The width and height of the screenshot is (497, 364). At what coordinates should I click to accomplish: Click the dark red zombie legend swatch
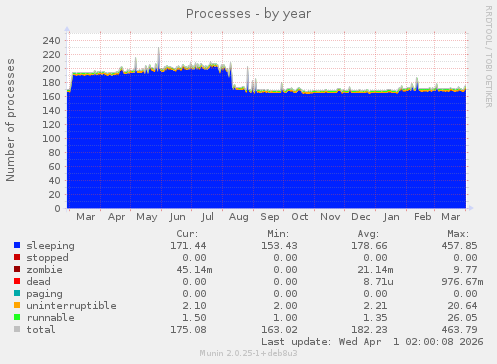(x=17, y=269)
